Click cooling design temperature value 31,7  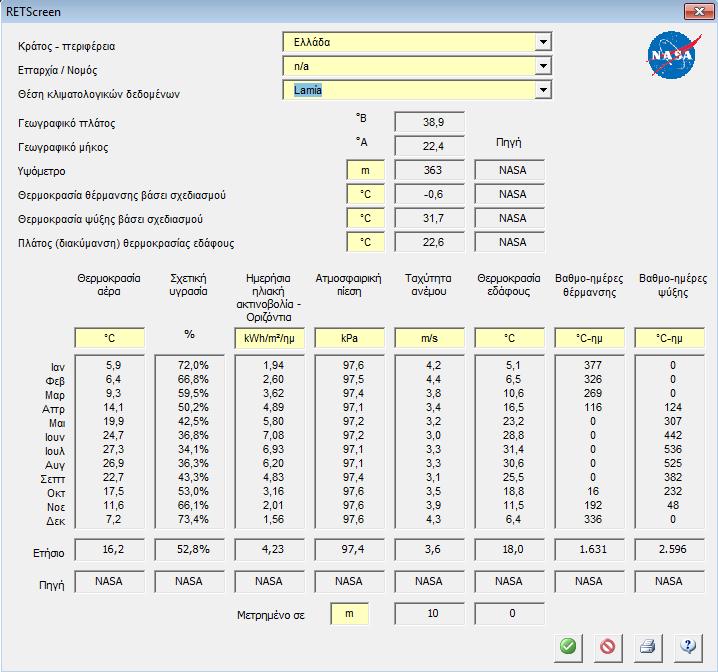[x=430, y=218]
